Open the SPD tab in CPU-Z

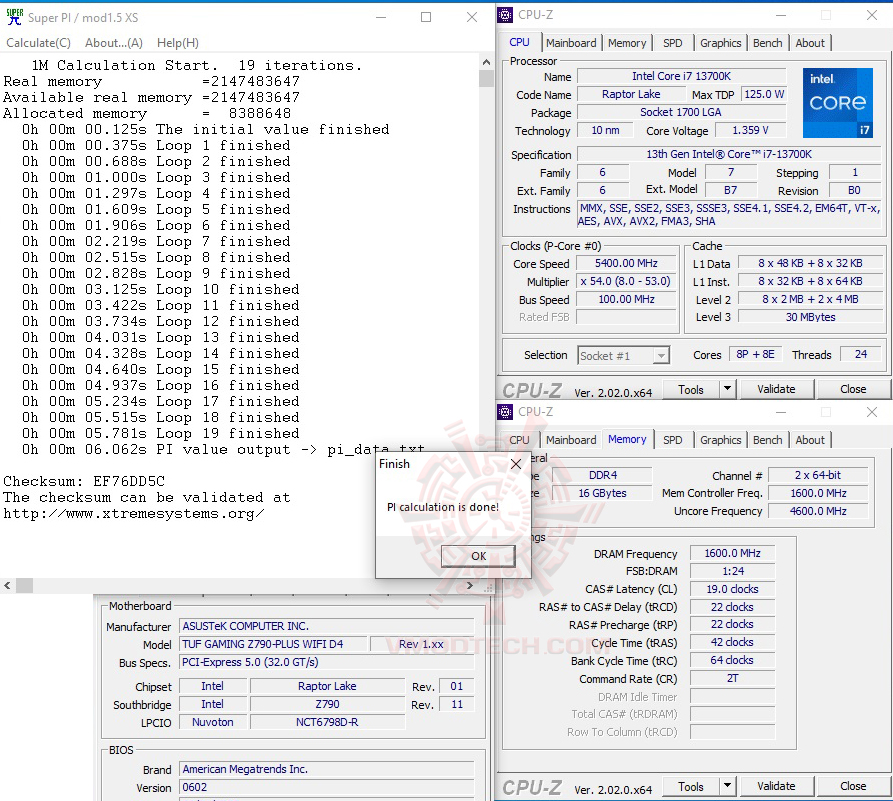tap(673, 42)
